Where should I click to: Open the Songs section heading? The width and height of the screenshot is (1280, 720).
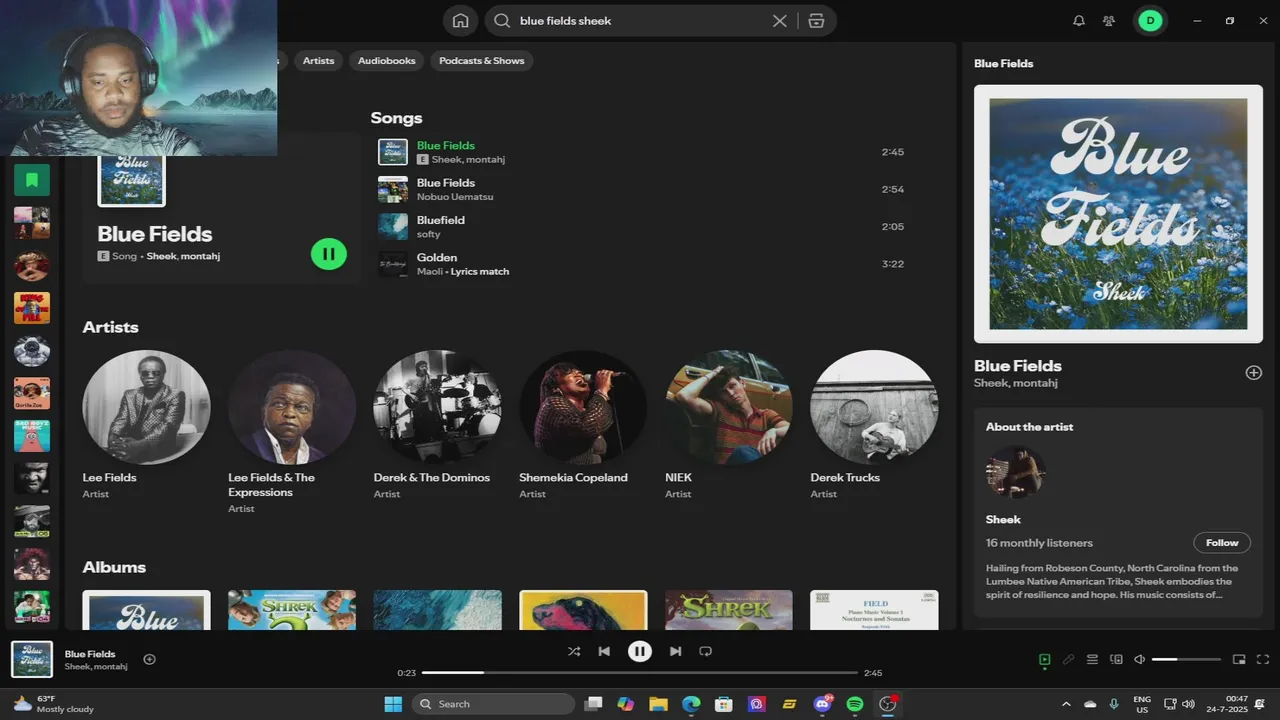[396, 118]
